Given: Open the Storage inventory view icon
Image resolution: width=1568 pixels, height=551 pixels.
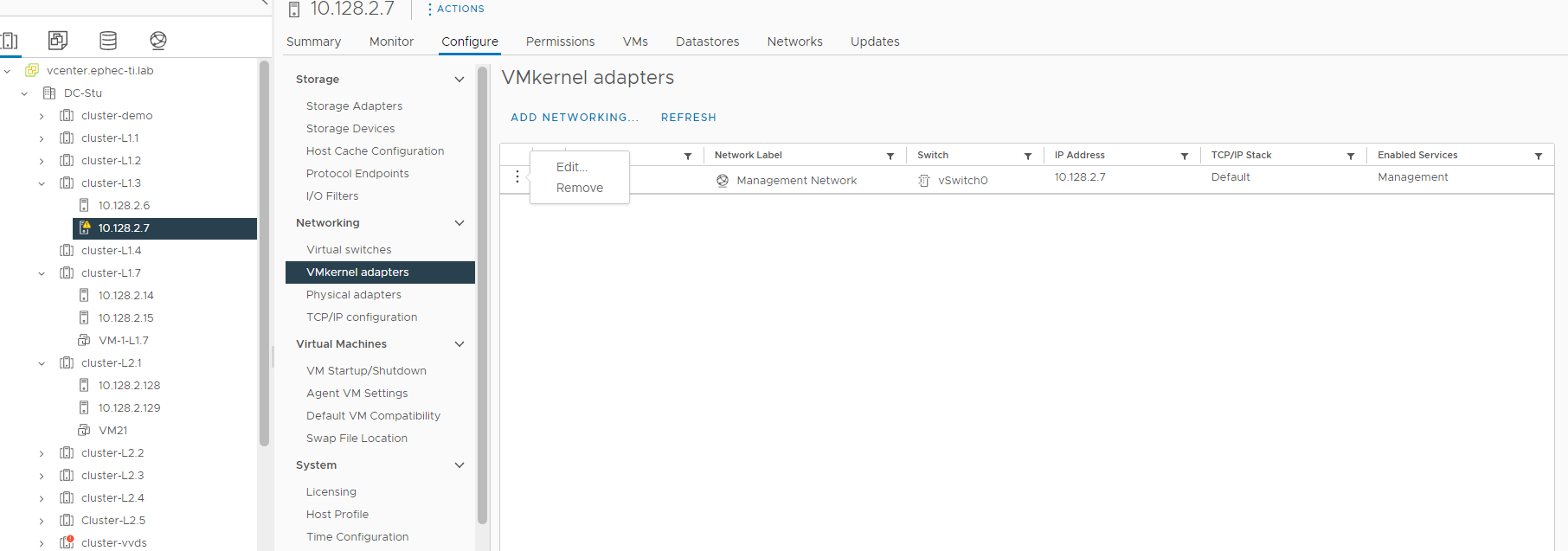Looking at the screenshot, I should click(108, 40).
